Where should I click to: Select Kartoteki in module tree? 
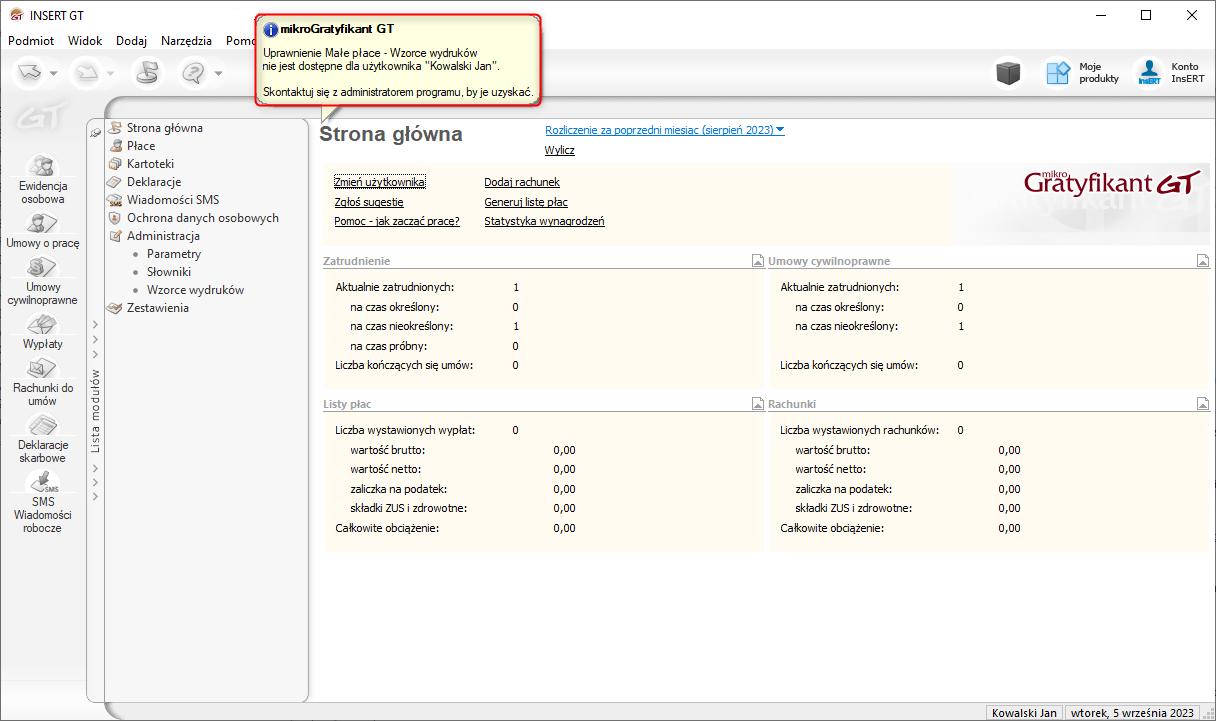[x=151, y=164]
